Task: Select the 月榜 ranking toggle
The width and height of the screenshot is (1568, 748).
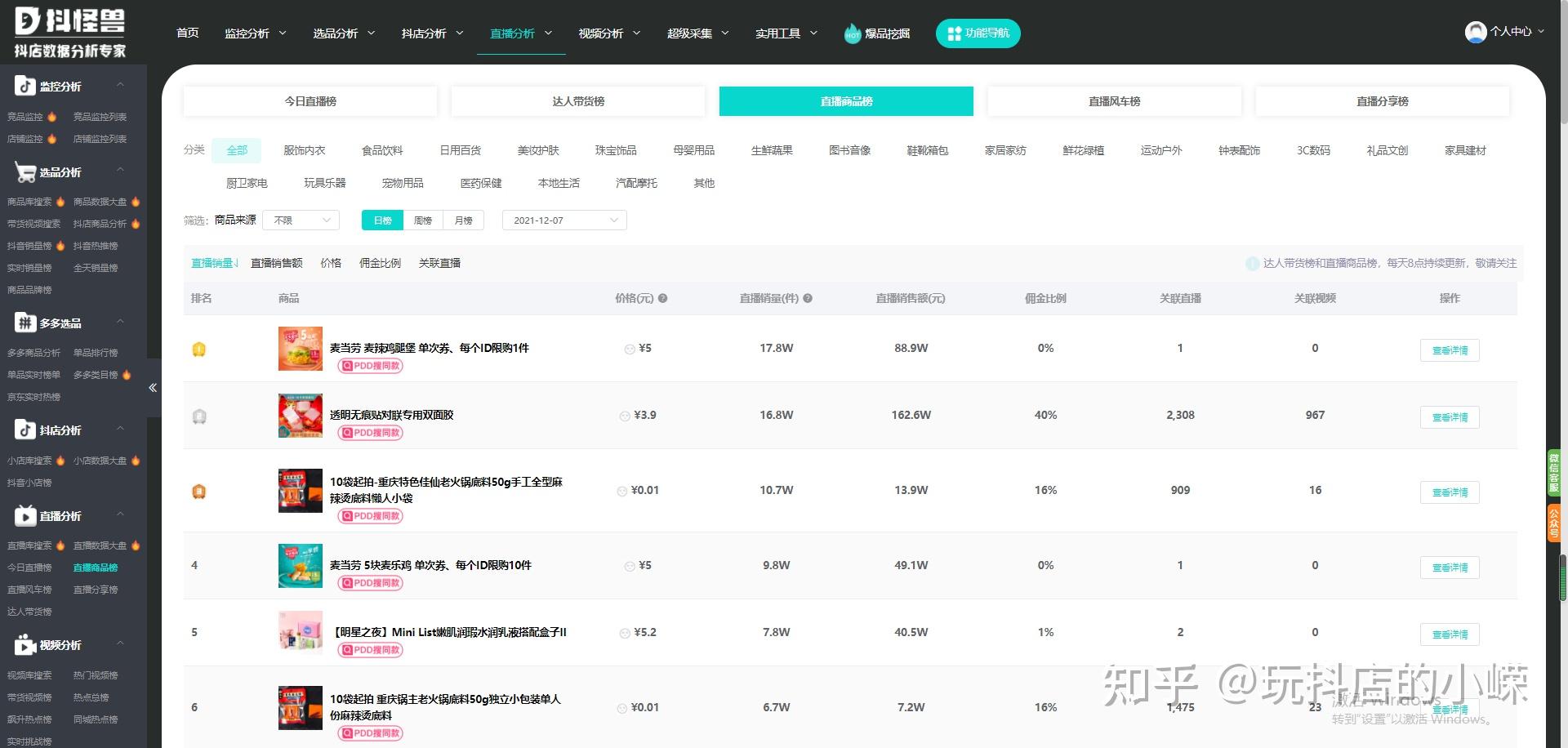Action: tap(463, 220)
